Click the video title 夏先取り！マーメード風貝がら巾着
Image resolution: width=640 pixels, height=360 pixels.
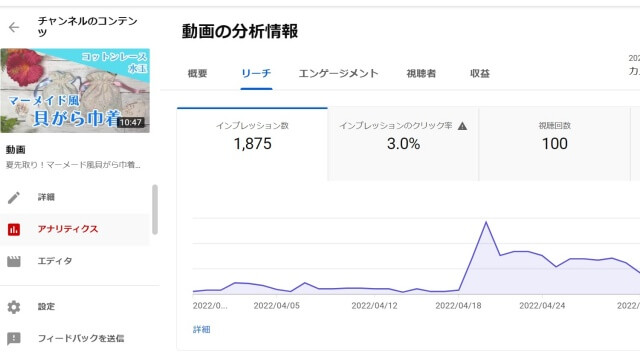[x=73, y=165]
